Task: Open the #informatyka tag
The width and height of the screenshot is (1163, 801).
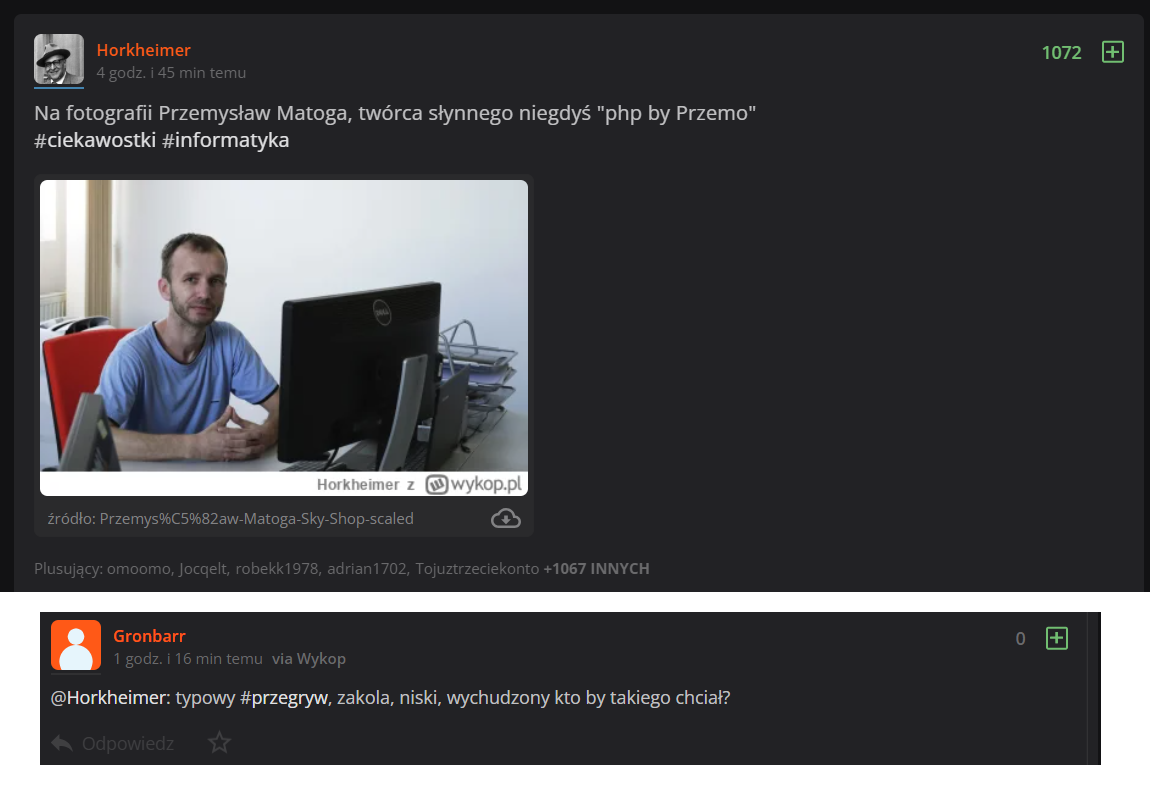Action: [225, 140]
